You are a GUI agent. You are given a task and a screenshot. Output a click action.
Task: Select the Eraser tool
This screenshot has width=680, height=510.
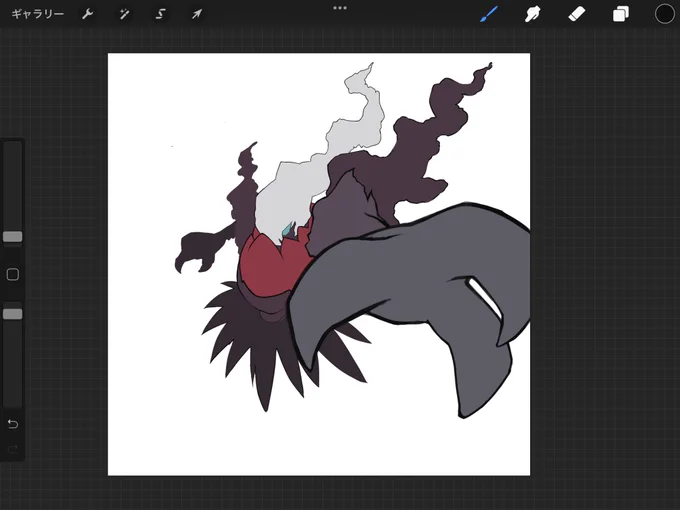point(577,14)
